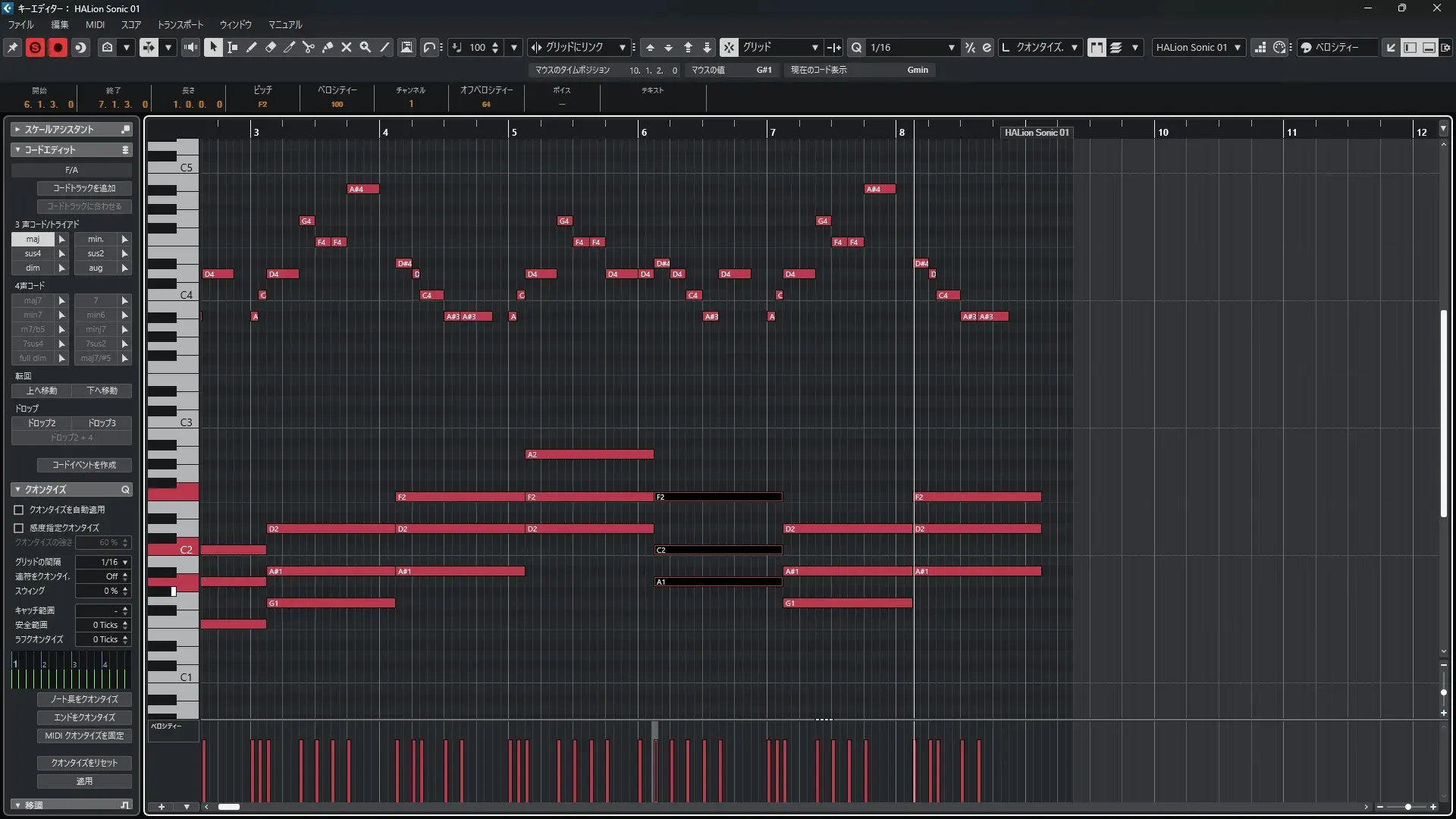The image size is (1456, 819).
Task: Click the コードイベントを作成 button
Action: point(84,465)
